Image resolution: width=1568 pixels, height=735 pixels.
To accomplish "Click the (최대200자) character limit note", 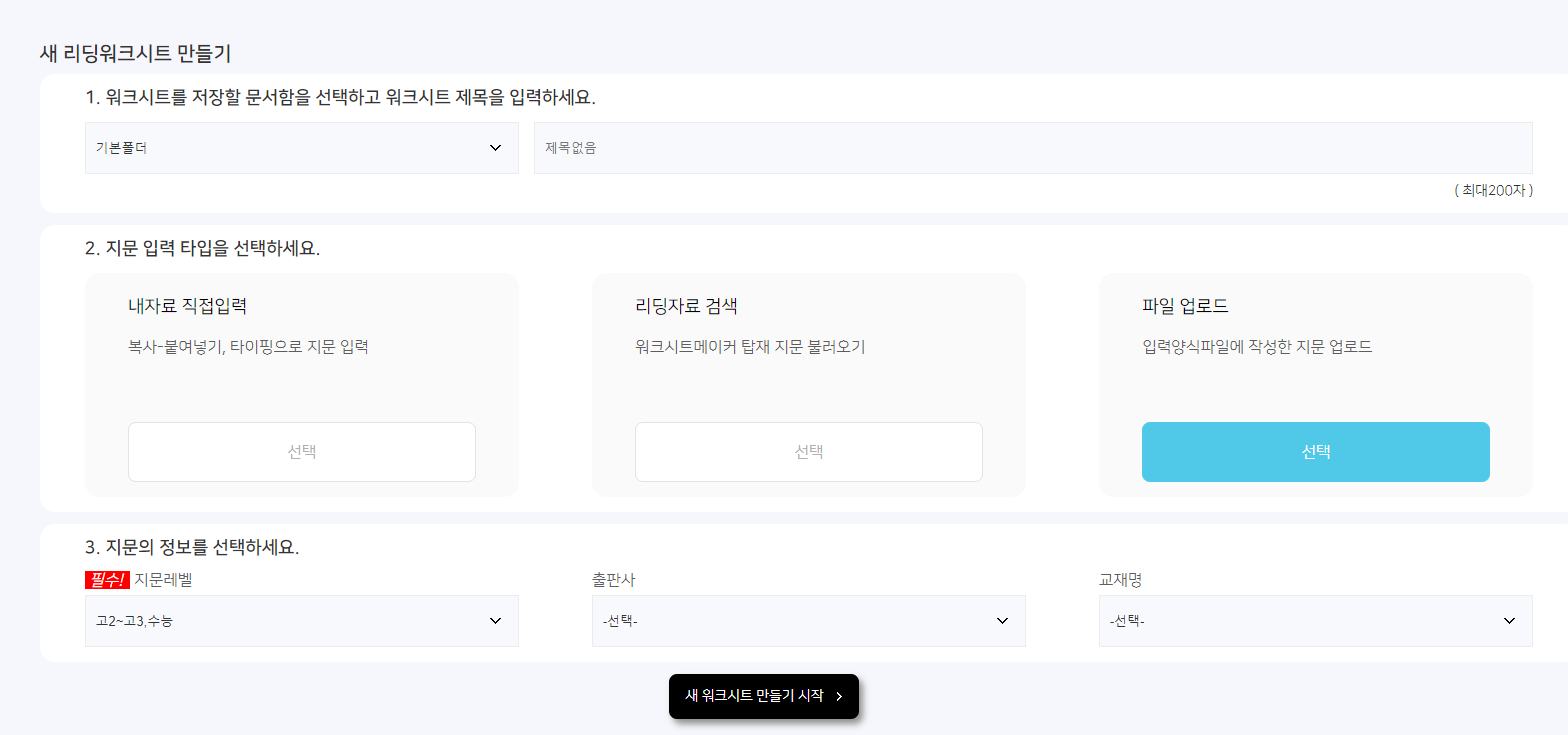I will click(x=1493, y=190).
